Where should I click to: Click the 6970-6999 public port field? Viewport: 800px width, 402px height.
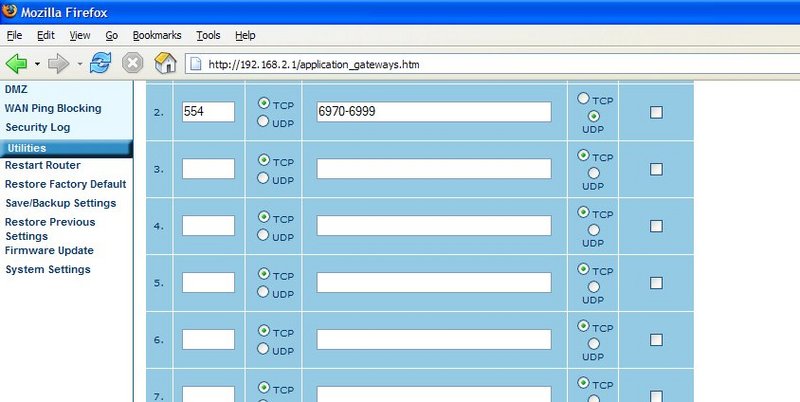pyautogui.click(x=434, y=112)
